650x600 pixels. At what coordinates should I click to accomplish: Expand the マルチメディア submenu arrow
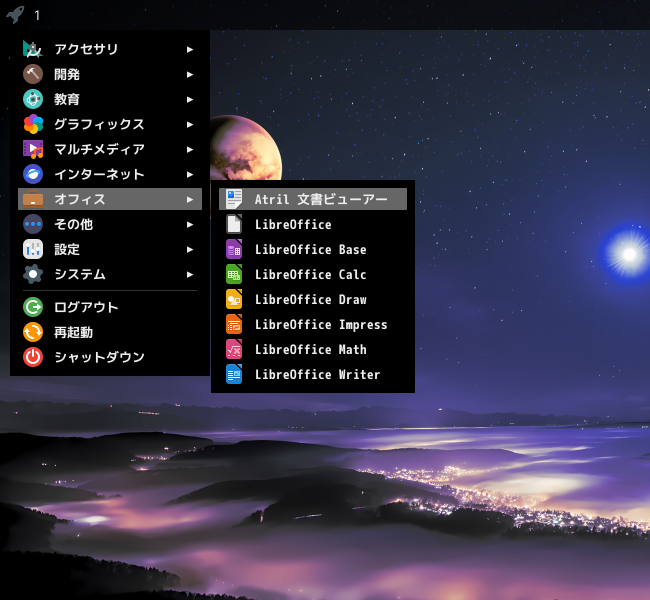190,149
